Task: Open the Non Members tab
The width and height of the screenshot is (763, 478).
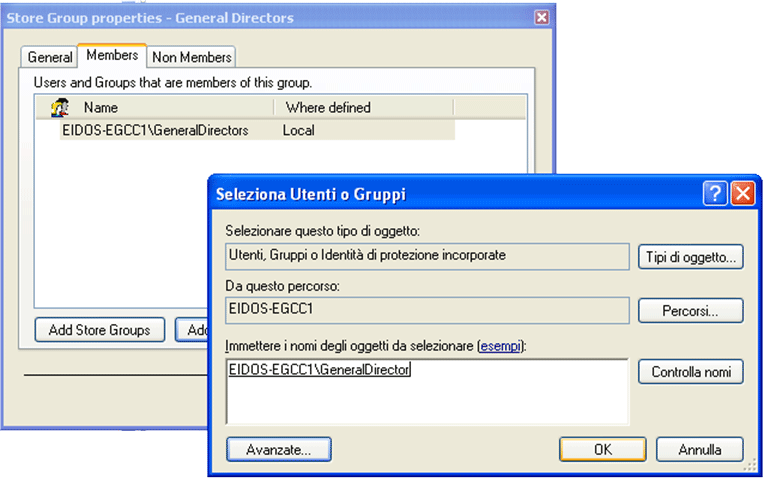Action: [191, 57]
